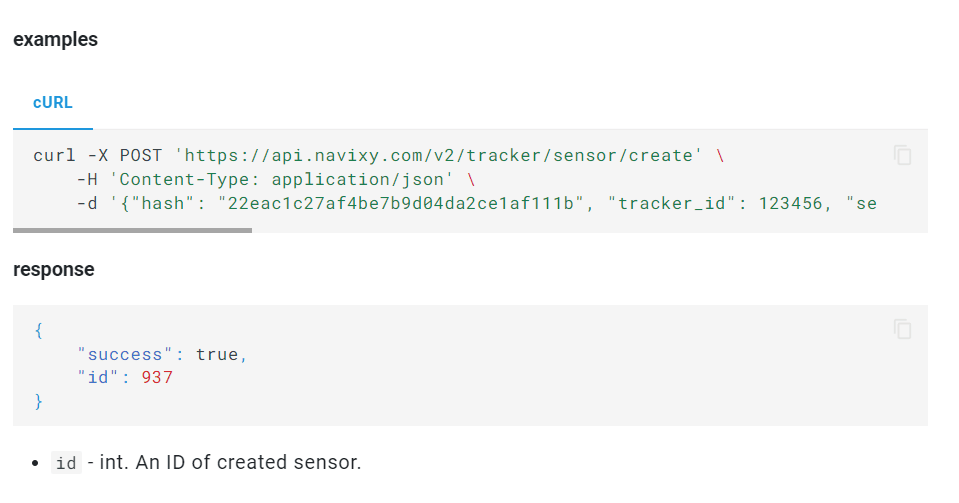Click the red 937 id value
The height and width of the screenshot is (503, 959).
tap(157, 378)
